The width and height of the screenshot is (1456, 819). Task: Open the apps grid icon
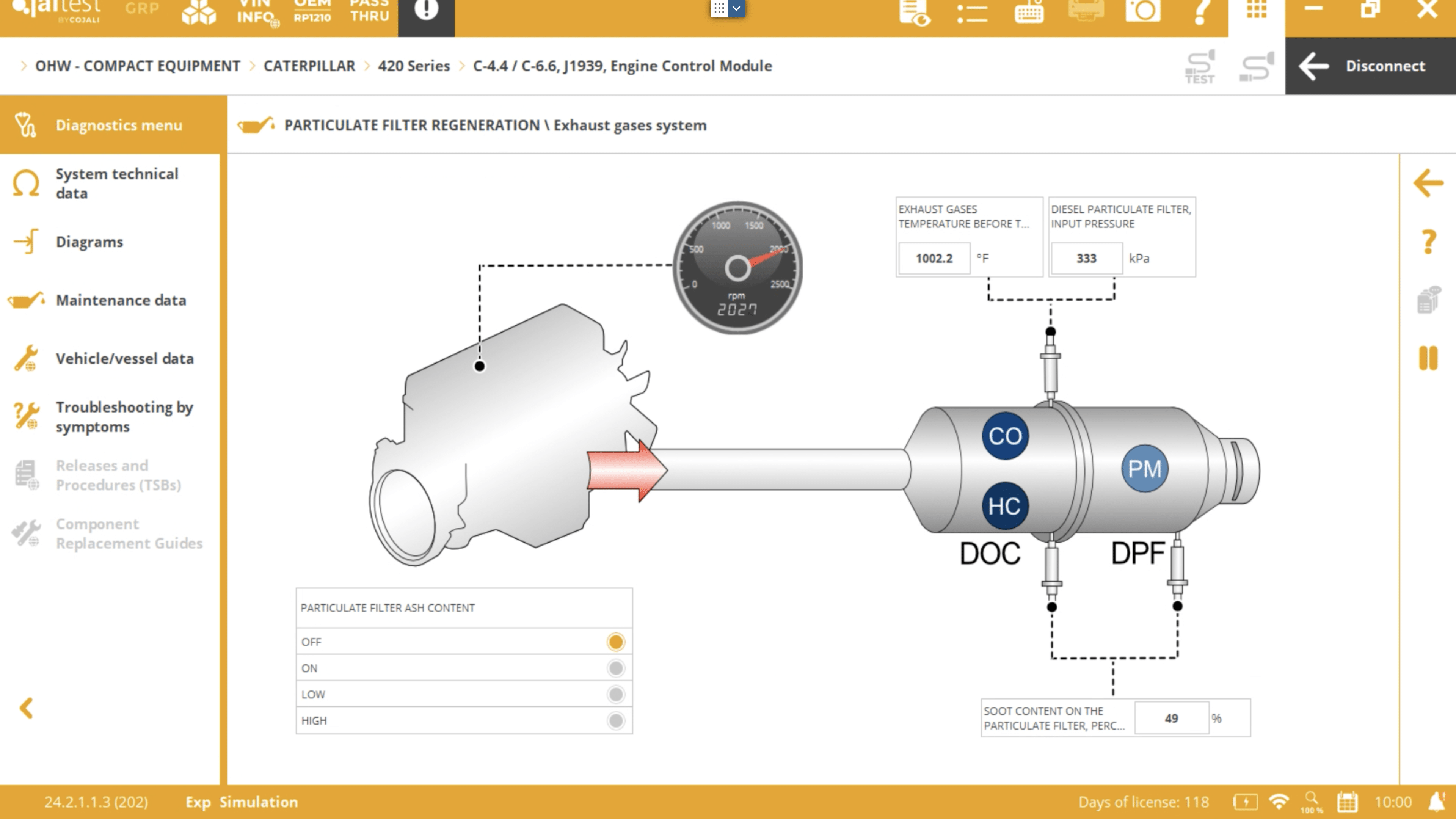tap(1257, 9)
